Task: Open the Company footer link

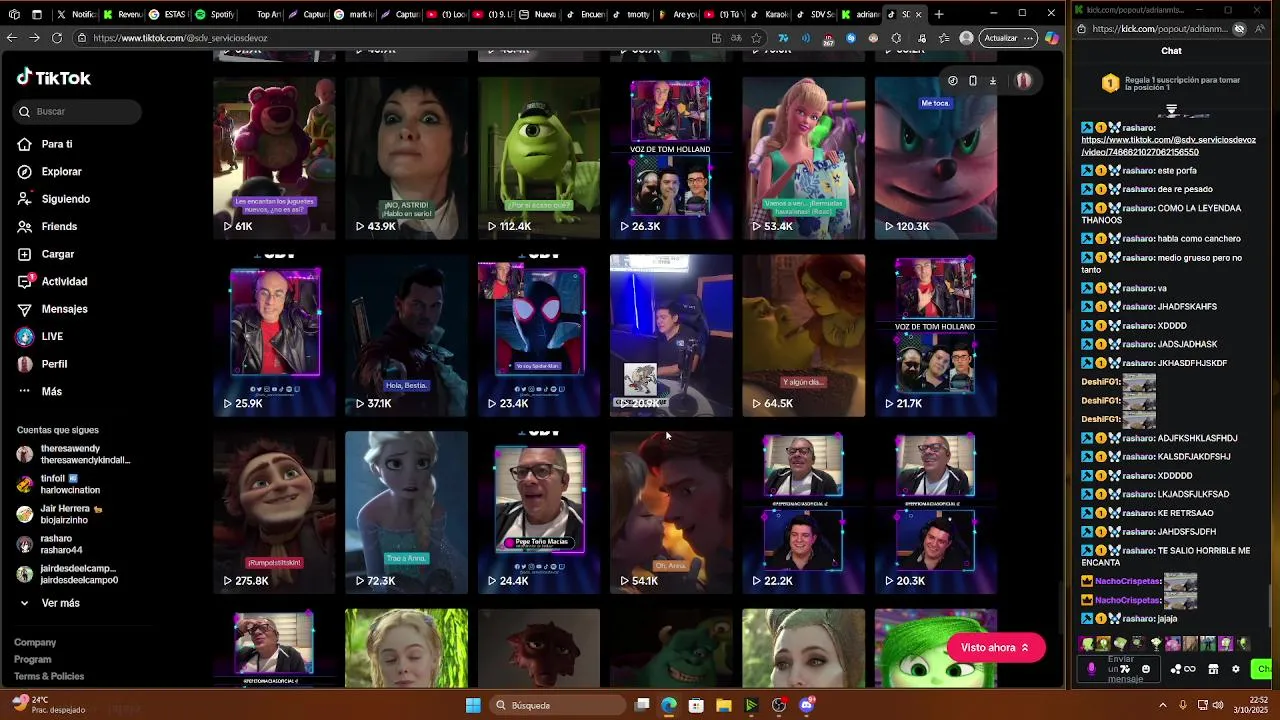Action: click(x=35, y=642)
